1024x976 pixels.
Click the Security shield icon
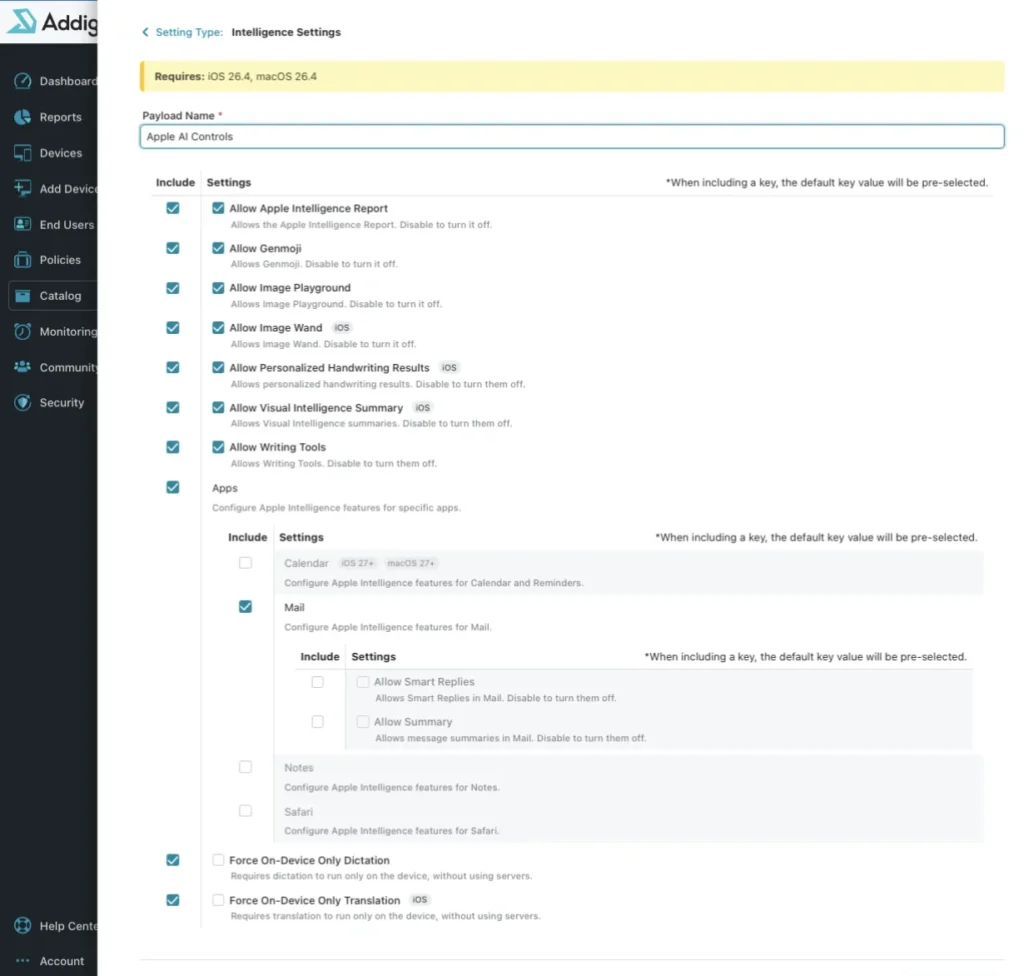[x=23, y=402]
